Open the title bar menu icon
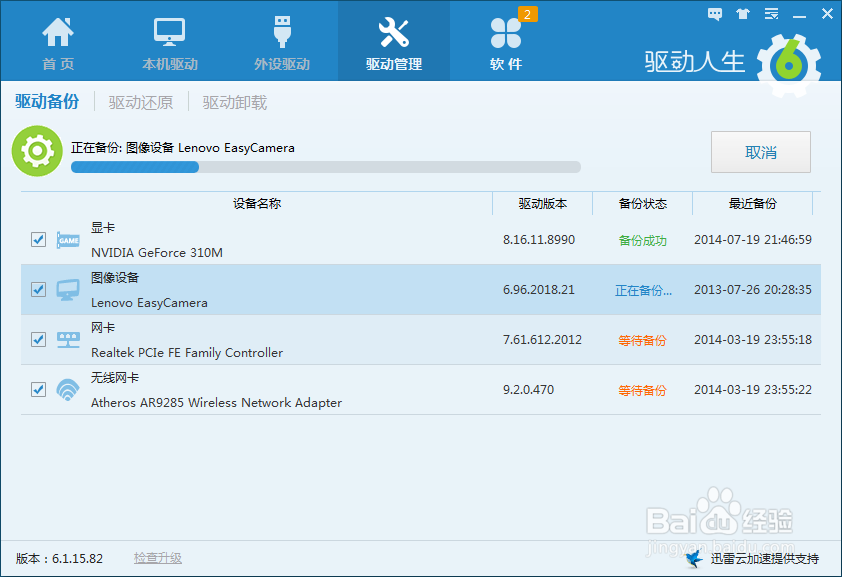Viewport: 842px width, 577px height. [x=772, y=14]
